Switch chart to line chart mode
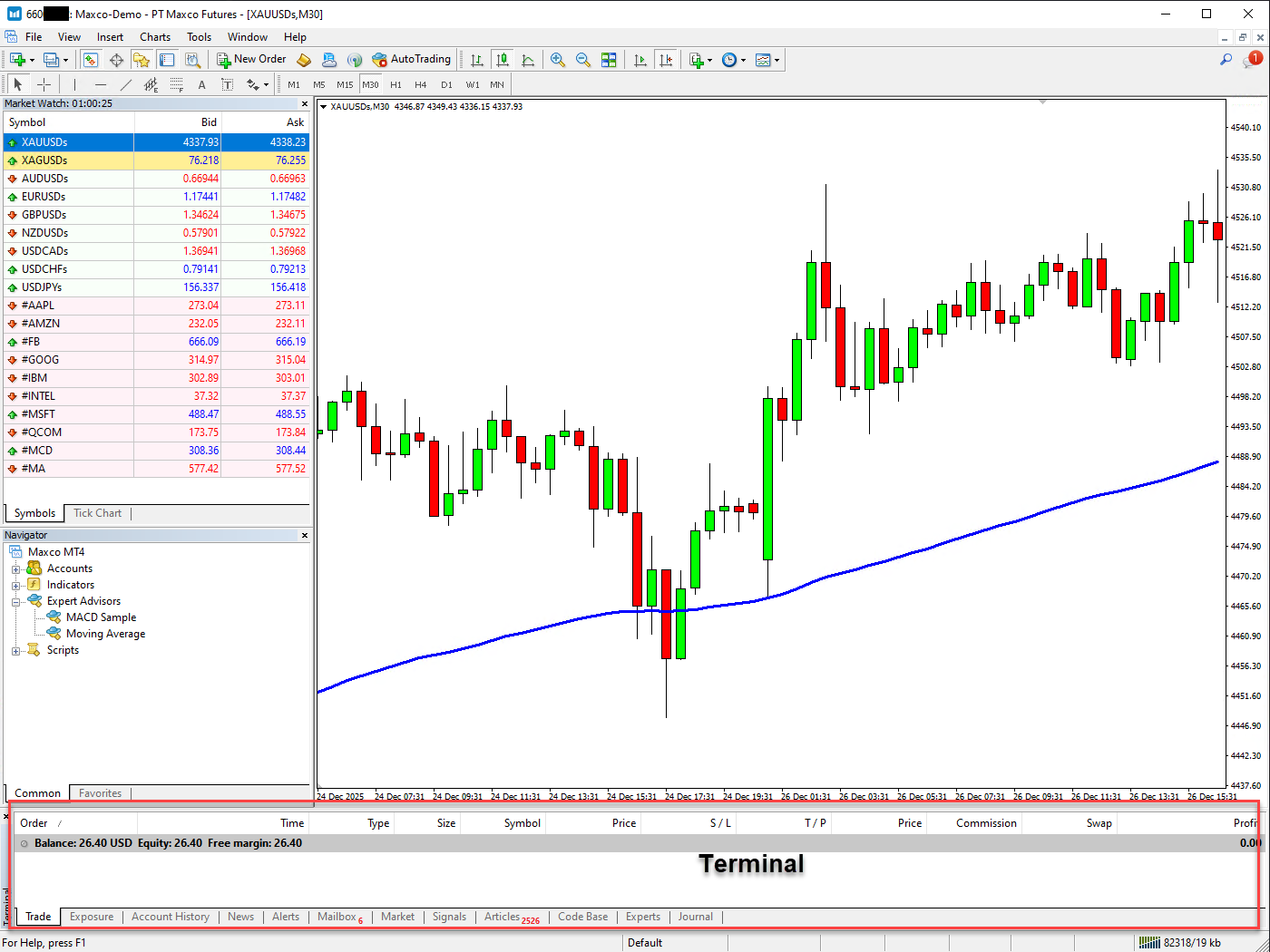This screenshot has height=952, width=1270. 528,60
